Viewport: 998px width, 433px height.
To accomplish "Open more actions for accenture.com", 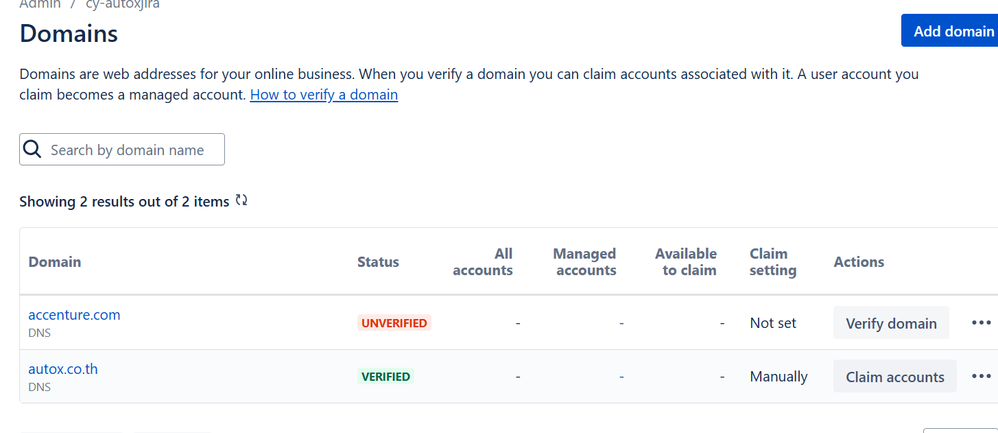I will tap(981, 323).
